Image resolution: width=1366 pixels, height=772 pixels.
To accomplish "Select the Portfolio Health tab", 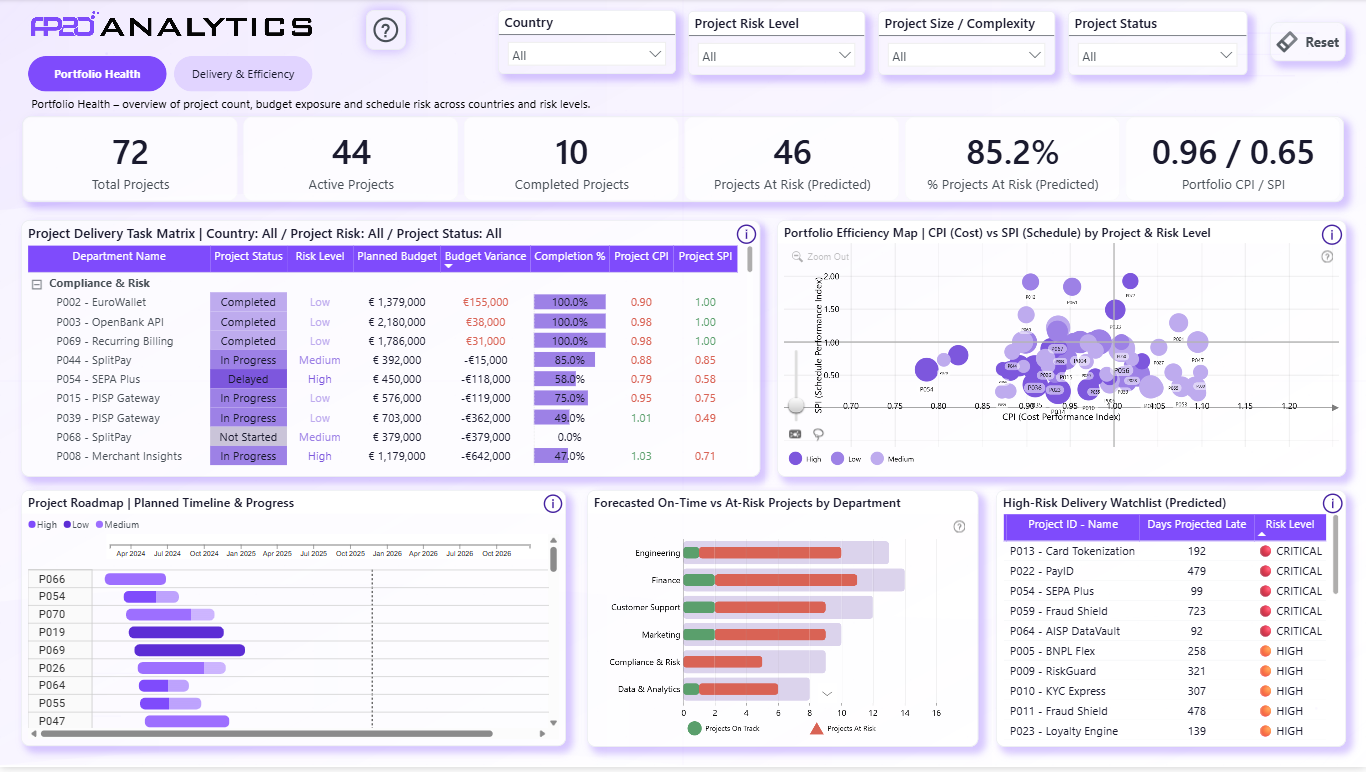I will tap(96, 73).
